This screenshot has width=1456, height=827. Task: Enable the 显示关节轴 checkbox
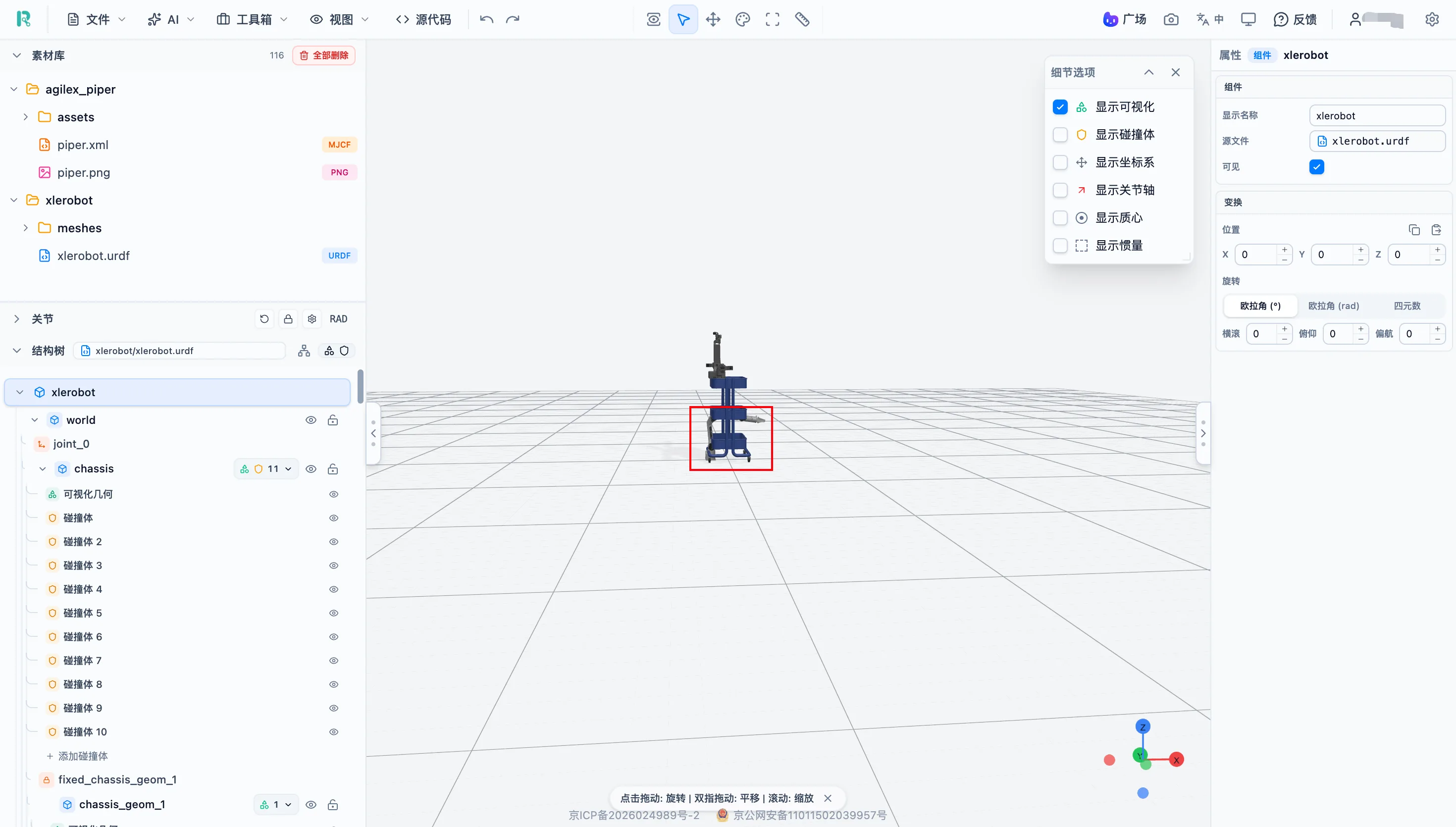coord(1060,190)
